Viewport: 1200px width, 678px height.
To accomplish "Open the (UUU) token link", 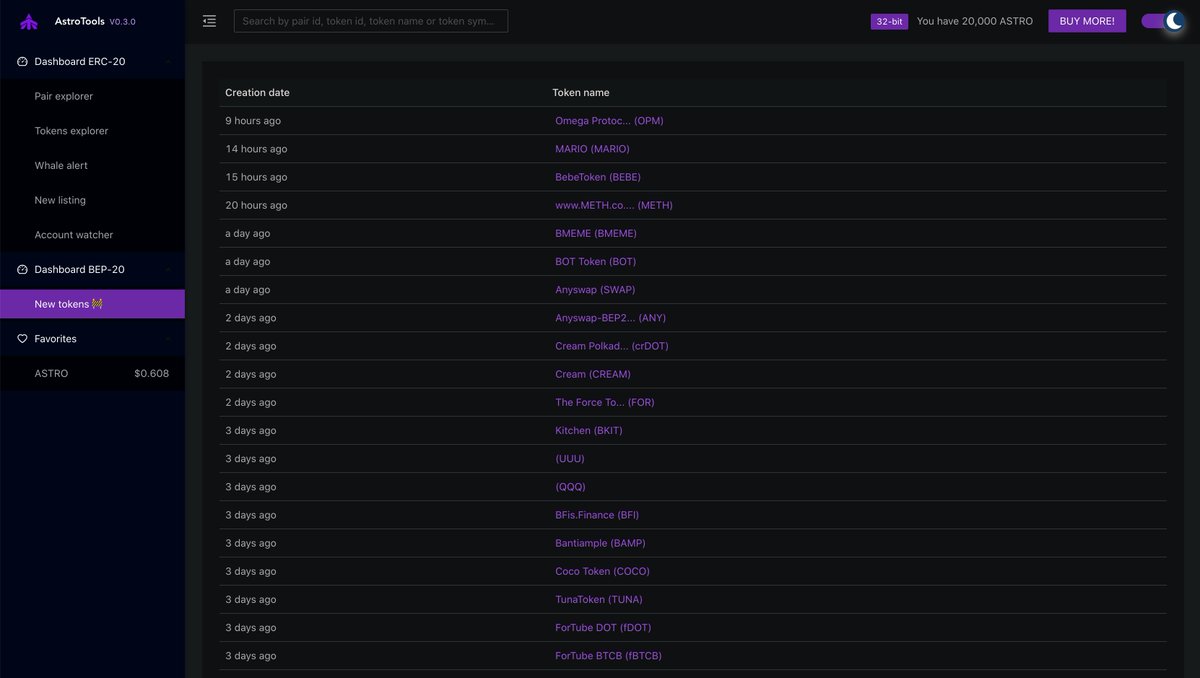I will (570, 458).
